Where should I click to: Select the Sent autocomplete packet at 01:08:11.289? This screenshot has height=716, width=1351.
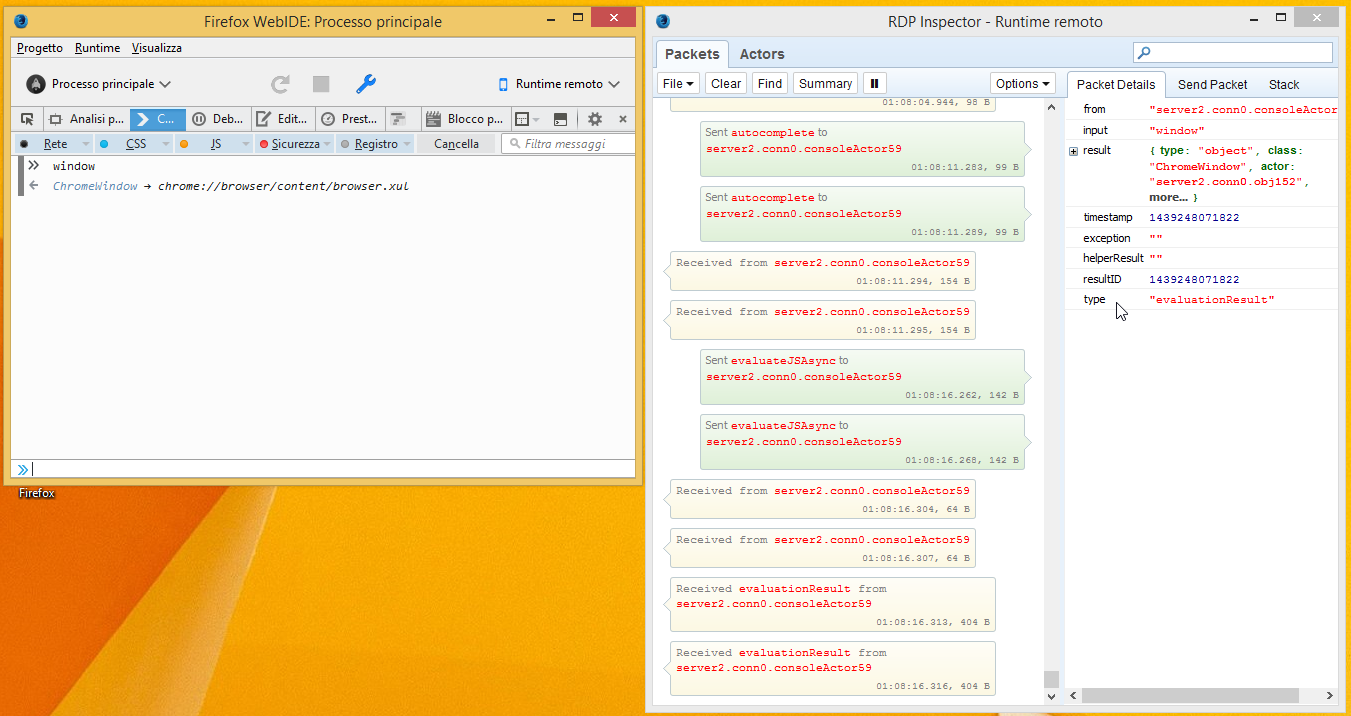862,214
